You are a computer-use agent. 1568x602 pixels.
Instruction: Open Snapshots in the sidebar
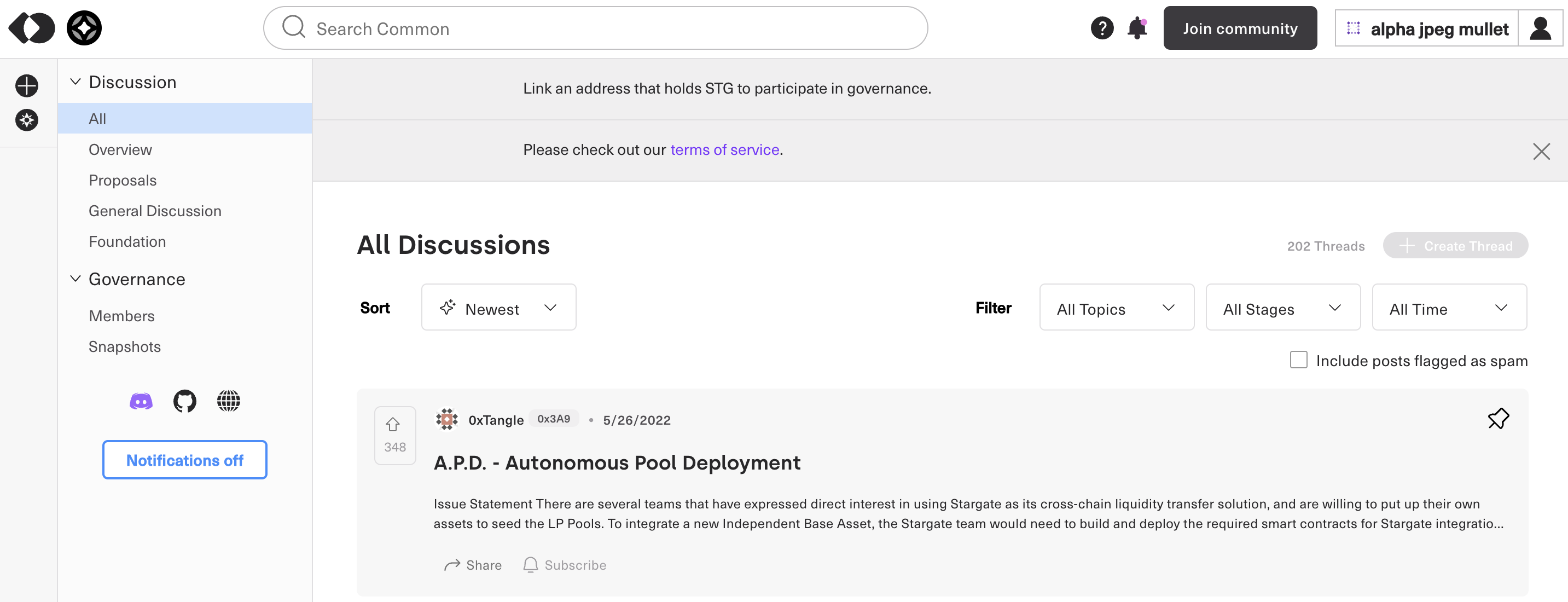coord(125,346)
